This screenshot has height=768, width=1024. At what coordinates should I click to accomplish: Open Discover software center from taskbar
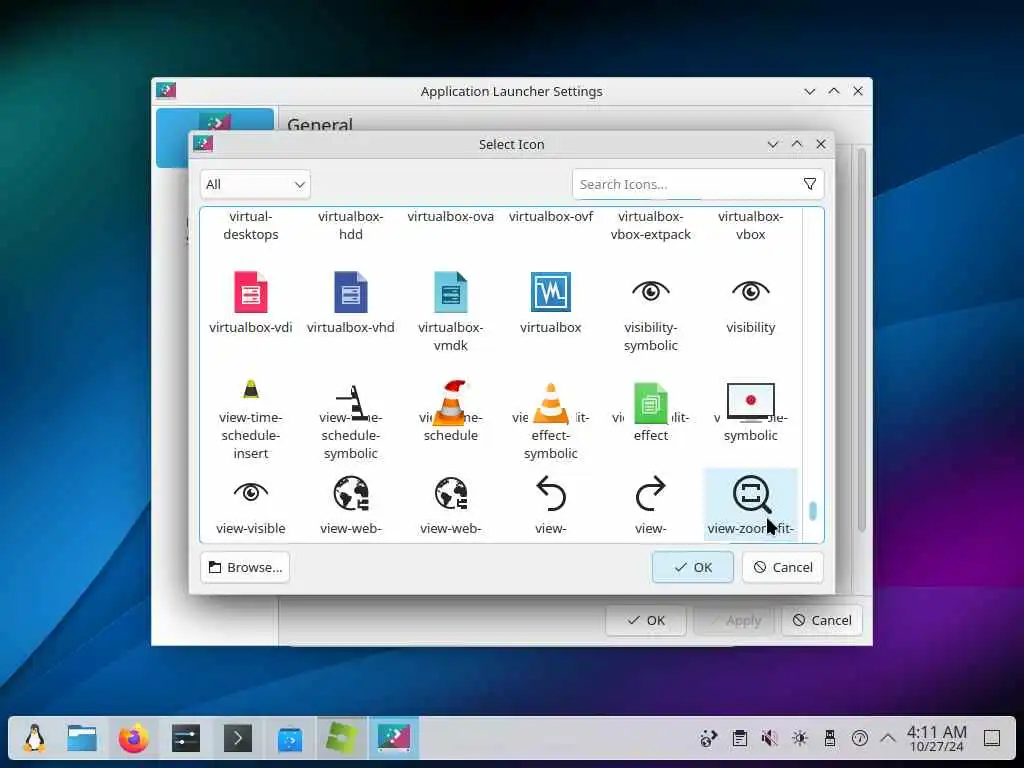click(x=290, y=739)
